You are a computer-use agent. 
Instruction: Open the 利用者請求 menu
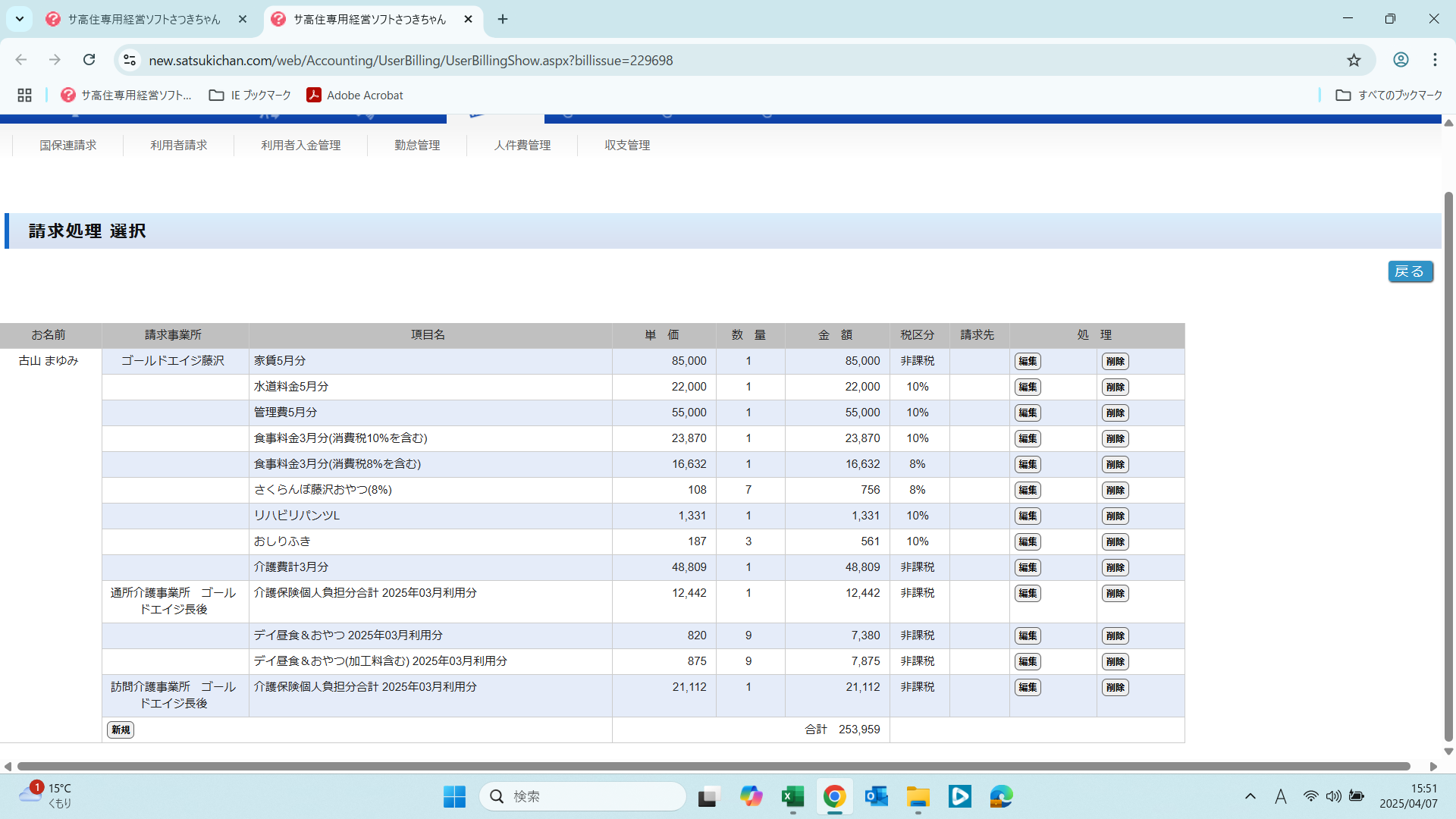click(178, 145)
